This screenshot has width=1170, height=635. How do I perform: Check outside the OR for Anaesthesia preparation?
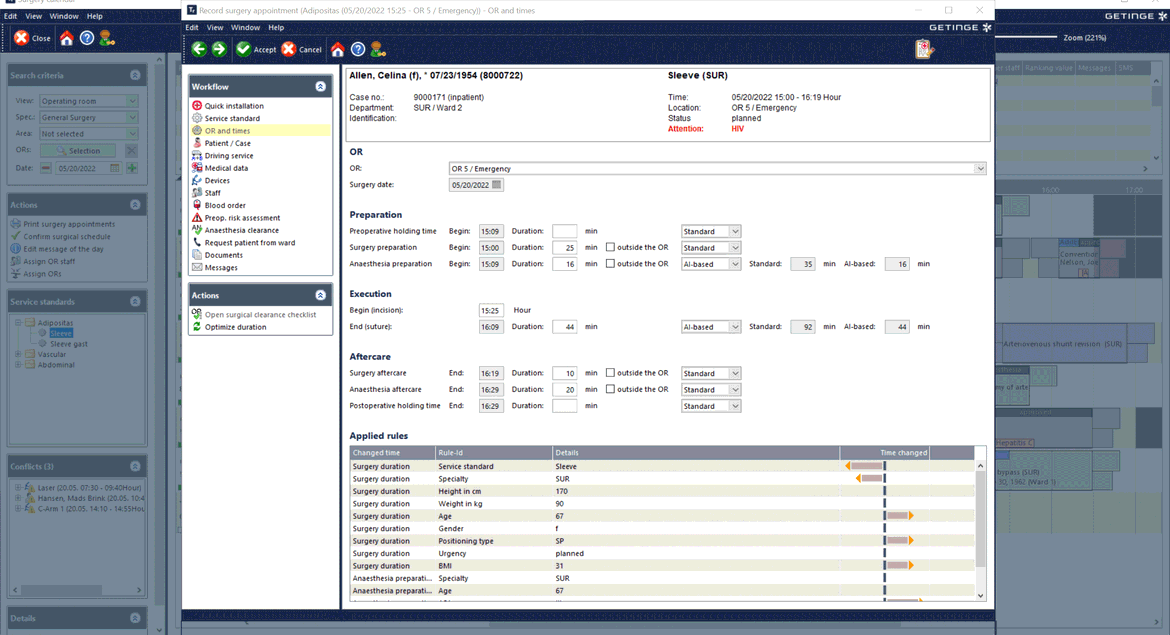[x=610, y=264]
